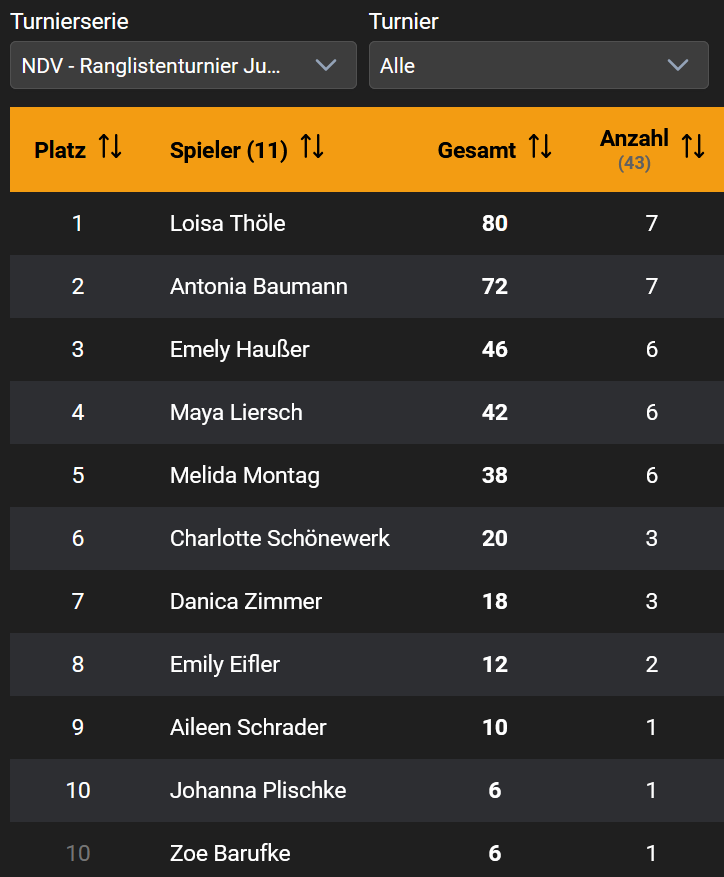This screenshot has height=877, width=724.
Task: Click Zoe Barufke in the list
Action: click(x=230, y=853)
